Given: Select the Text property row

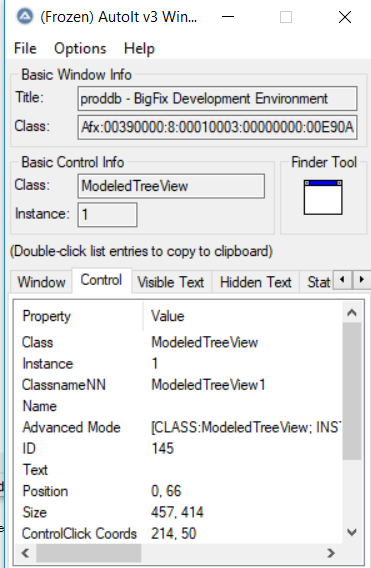Looking at the screenshot, I should pos(178,470).
